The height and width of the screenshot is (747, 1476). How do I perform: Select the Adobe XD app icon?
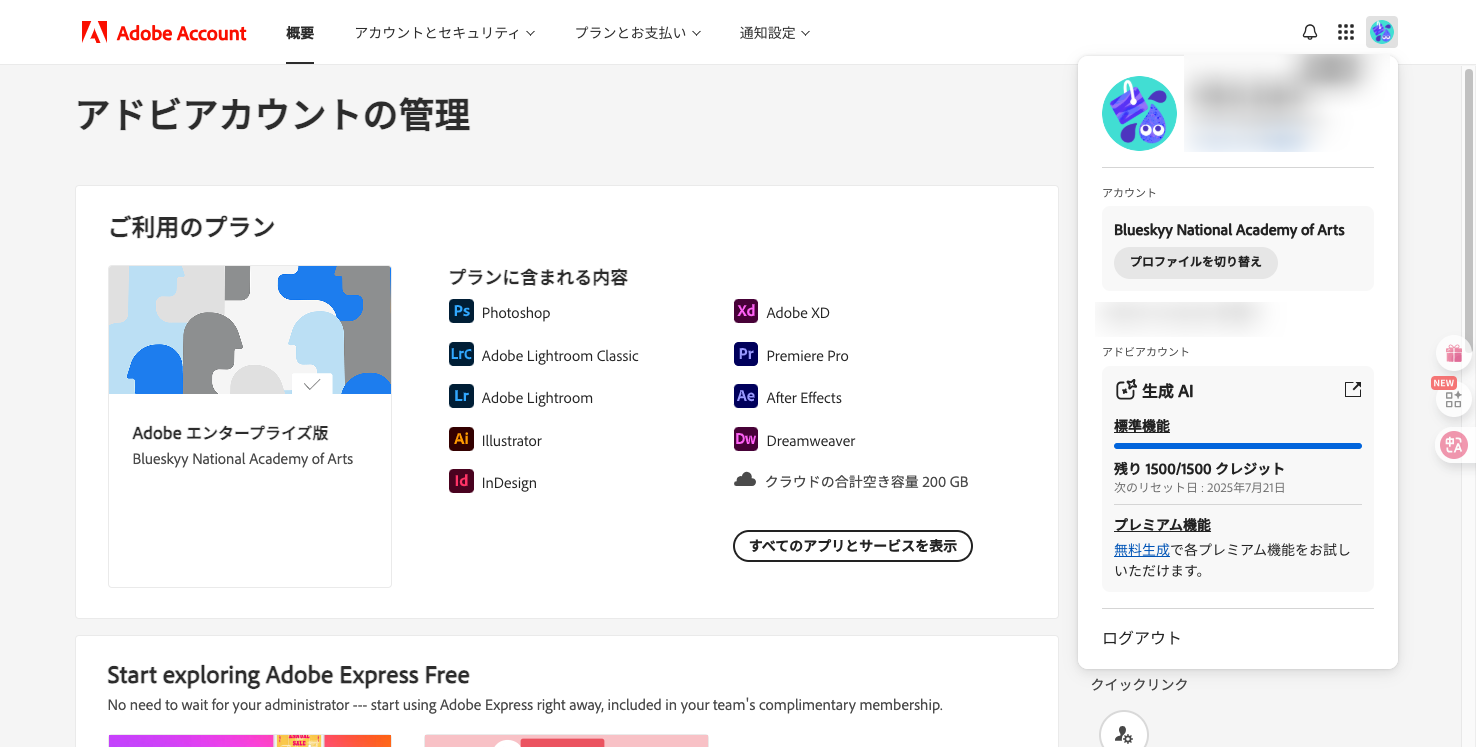[x=745, y=312]
